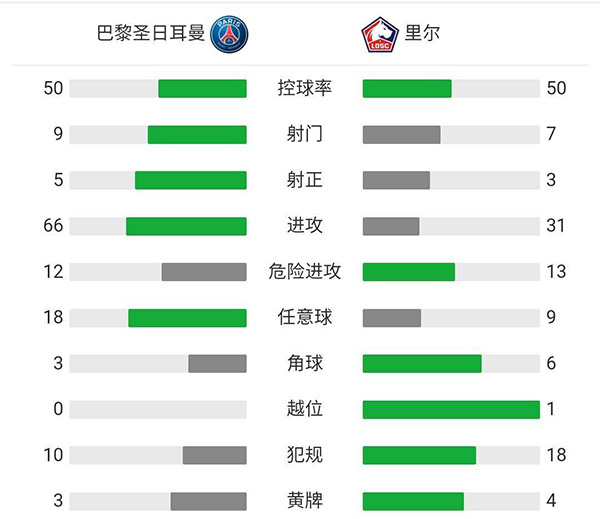600x519 pixels.
Task: Click the 控球率 stat label
Action: click(304, 88)
